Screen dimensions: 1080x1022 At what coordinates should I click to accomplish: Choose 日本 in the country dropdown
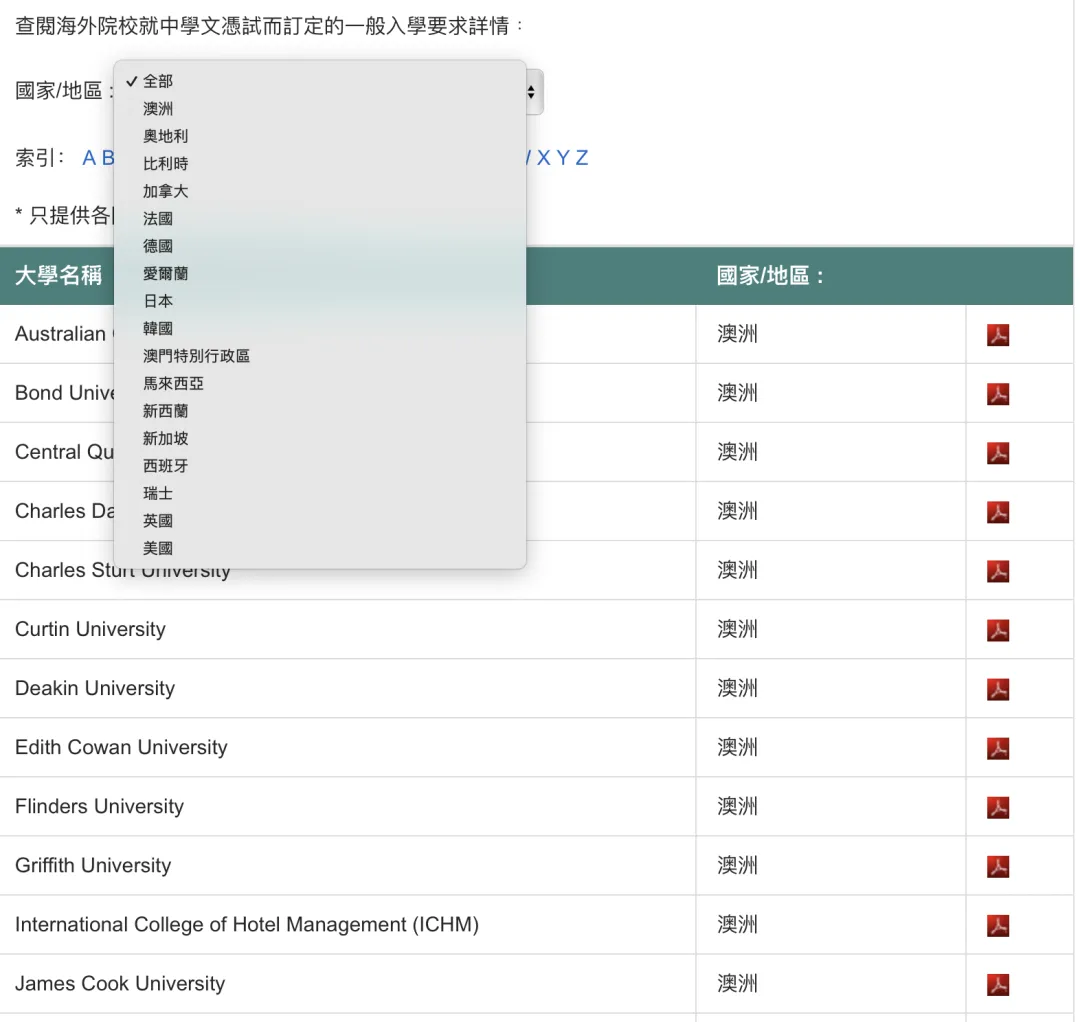click(x=157, y=300)
